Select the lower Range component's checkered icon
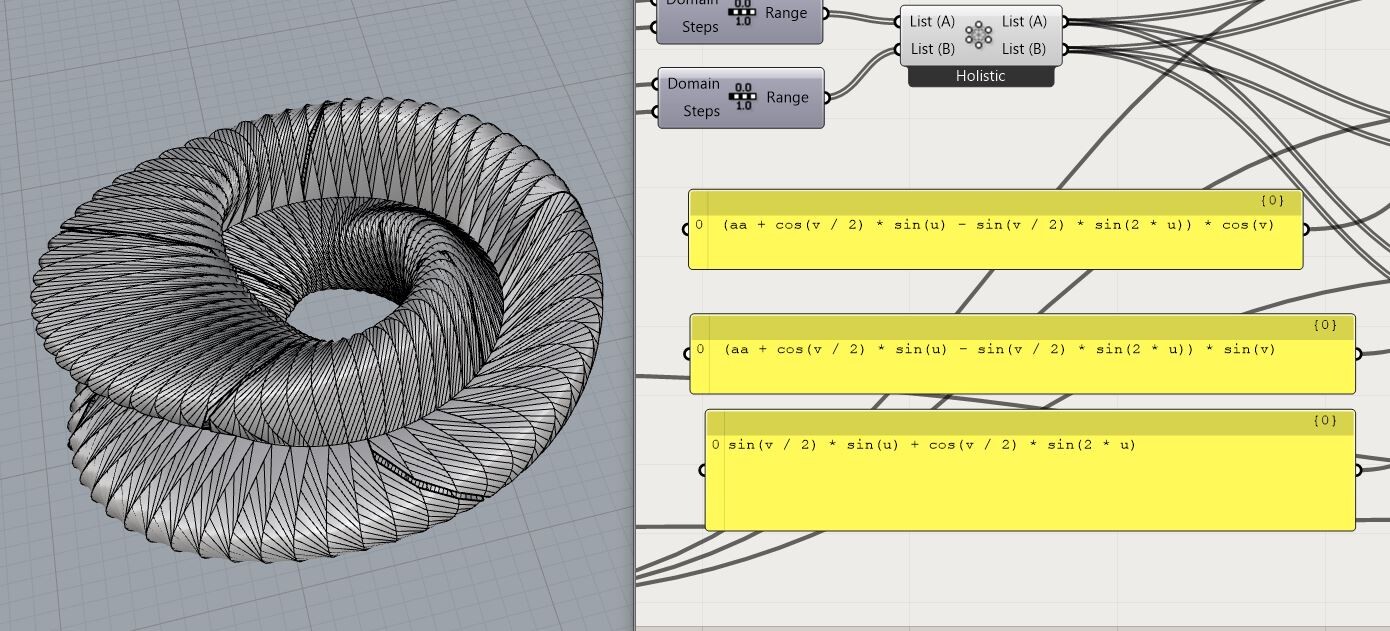 [x=741, y=97]
